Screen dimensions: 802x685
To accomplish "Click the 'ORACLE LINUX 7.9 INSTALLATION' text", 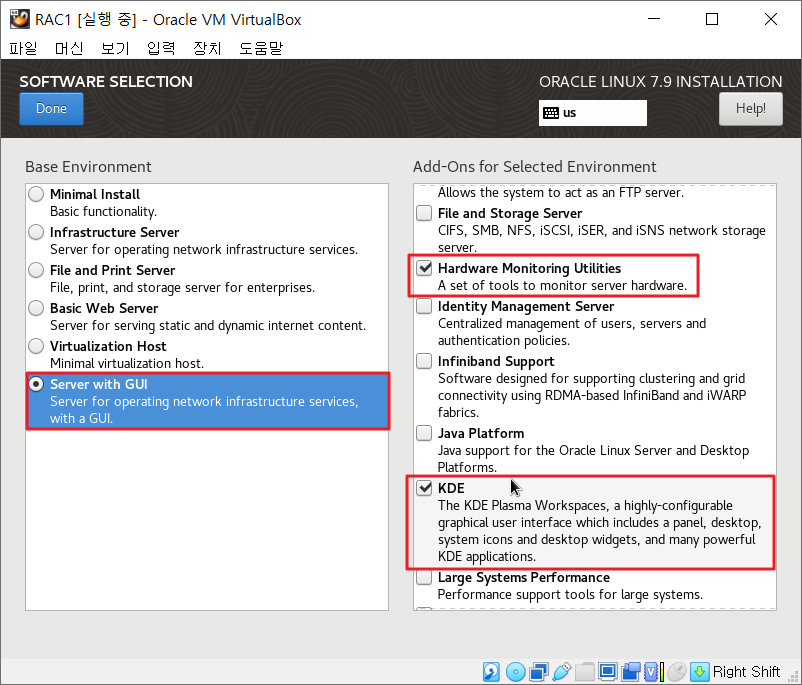I will pos(660,82).
